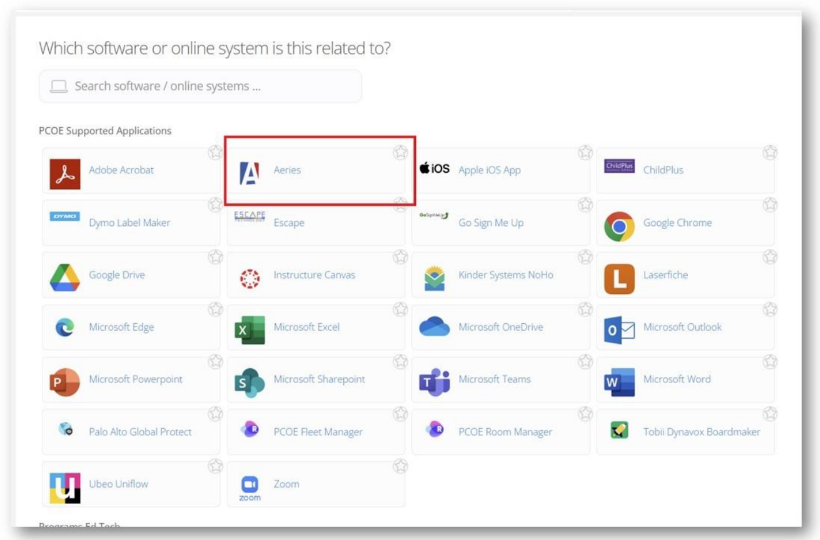Mark Google Chrome as favorite

770,204
